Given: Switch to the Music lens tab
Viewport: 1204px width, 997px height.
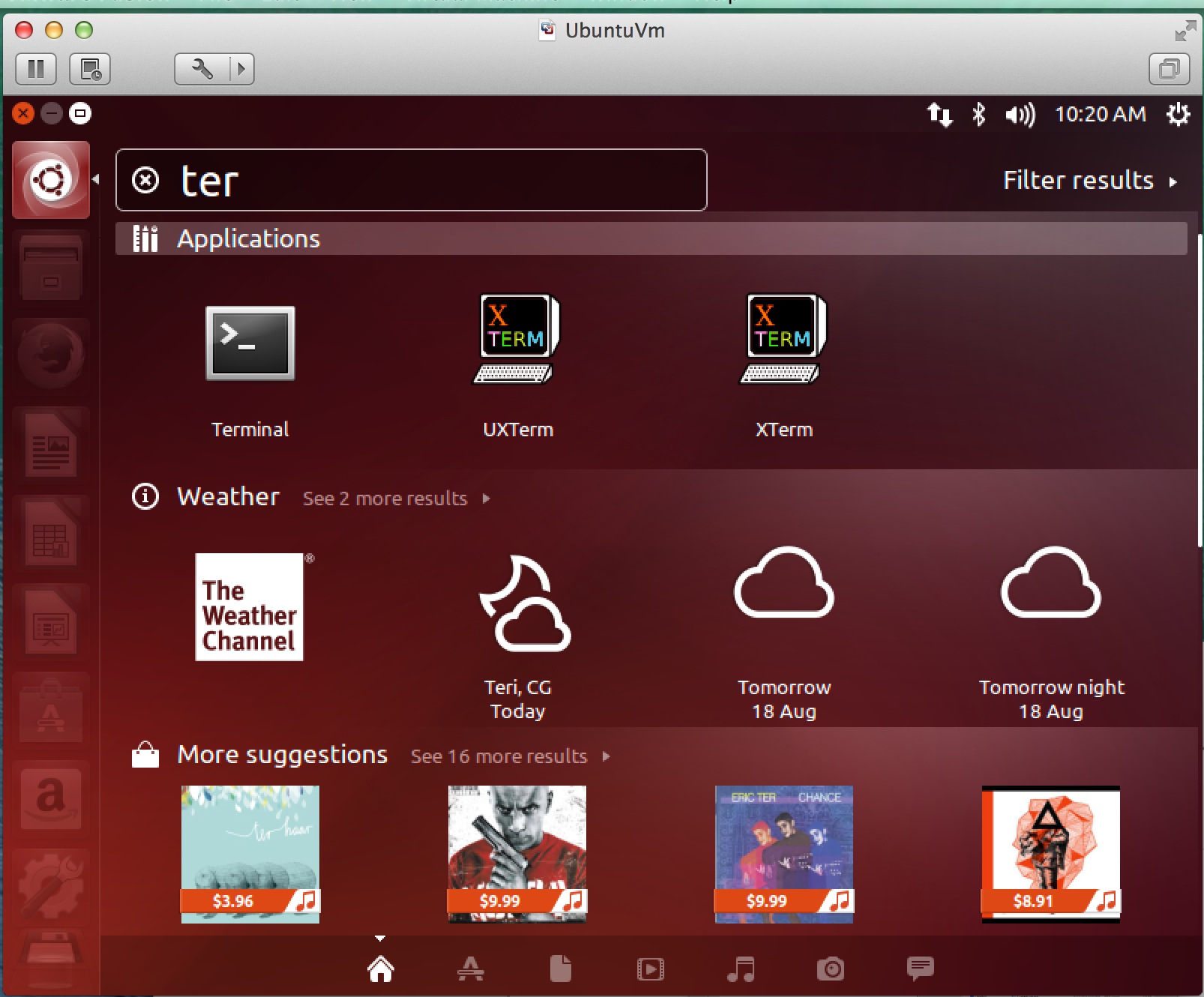Looking at the screenshot, I should [x=741, y=969].
